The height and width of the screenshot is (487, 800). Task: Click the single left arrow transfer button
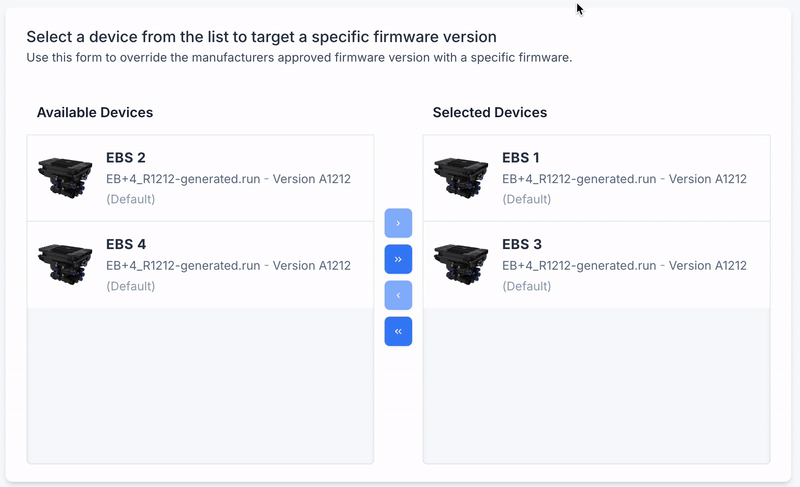click(x=398, y=295)
